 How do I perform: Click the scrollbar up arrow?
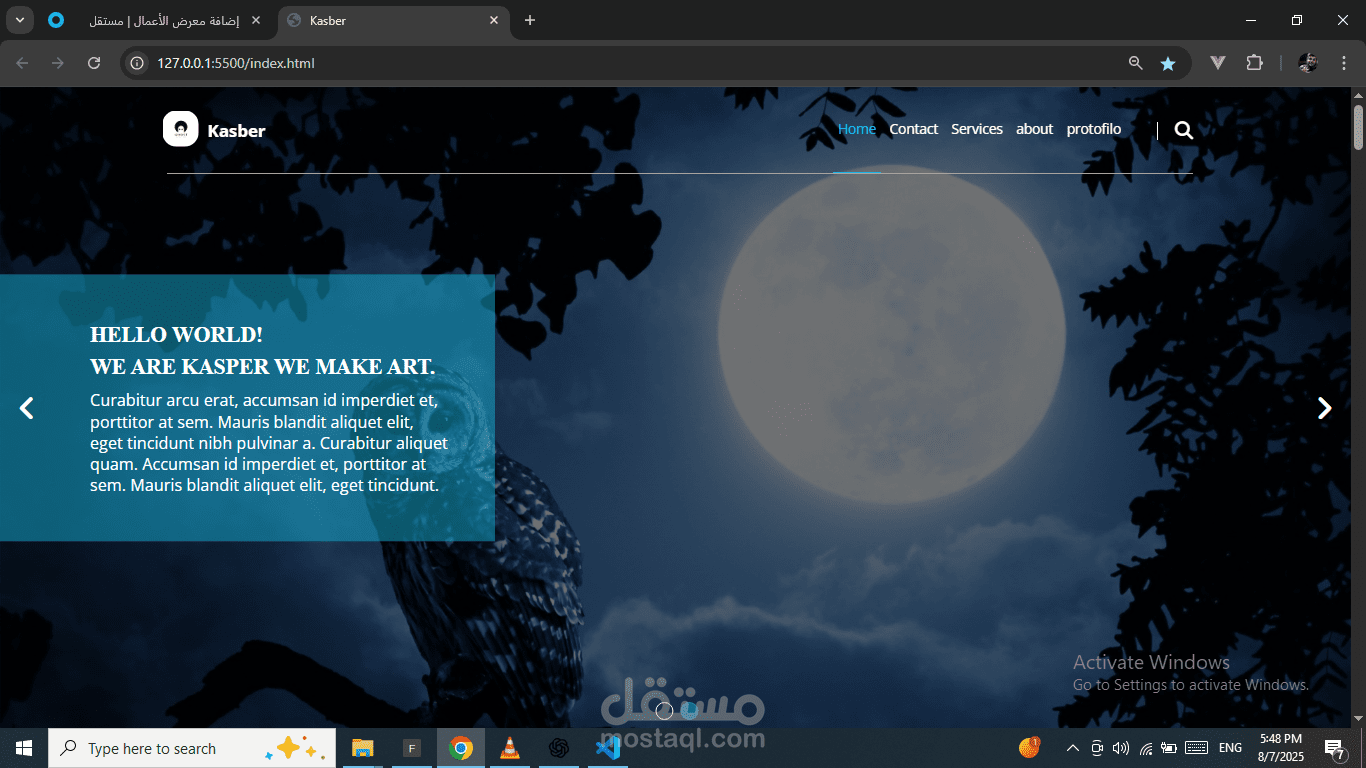[1358, 95]
